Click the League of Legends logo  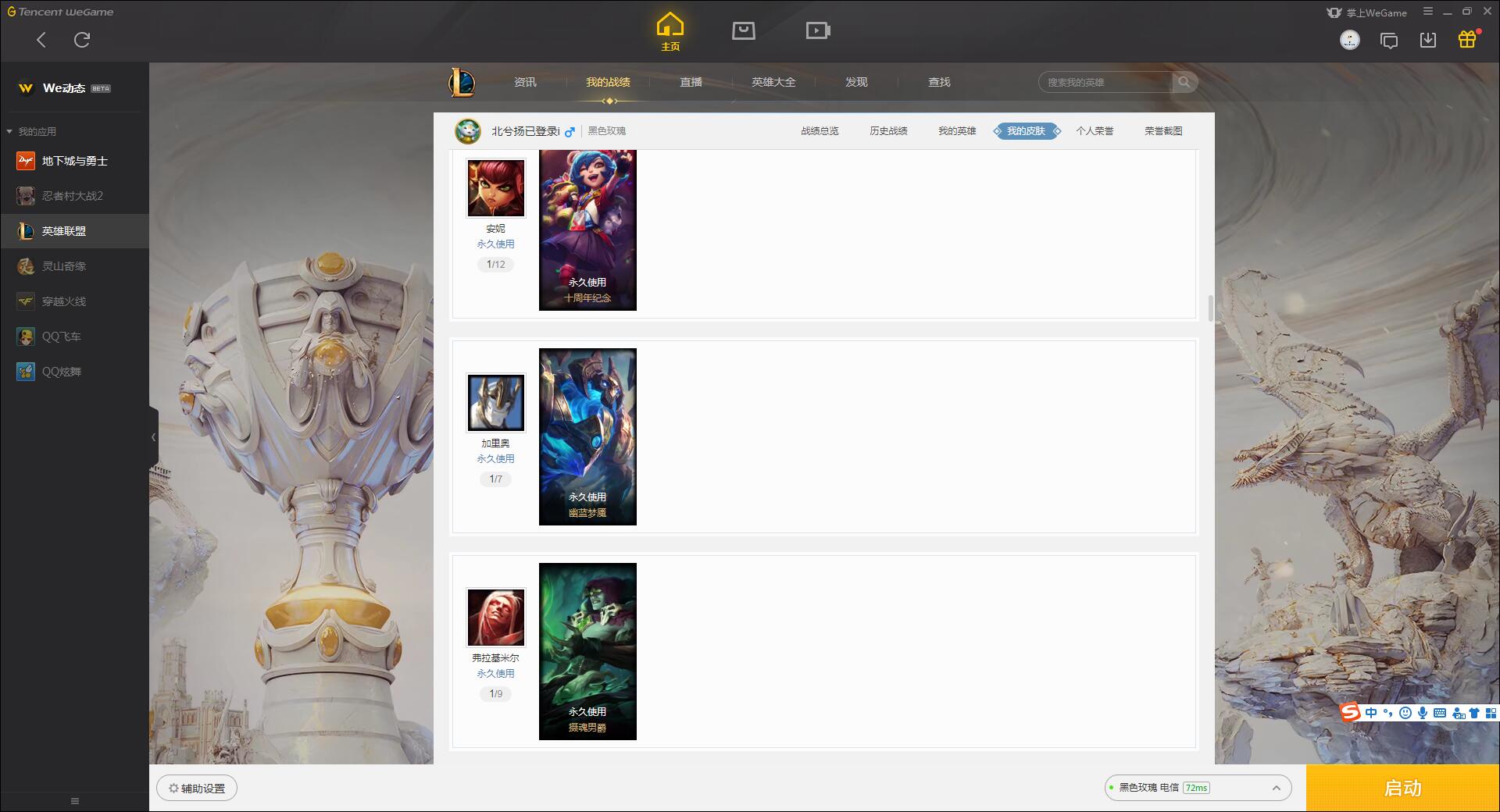click(462, 82)
